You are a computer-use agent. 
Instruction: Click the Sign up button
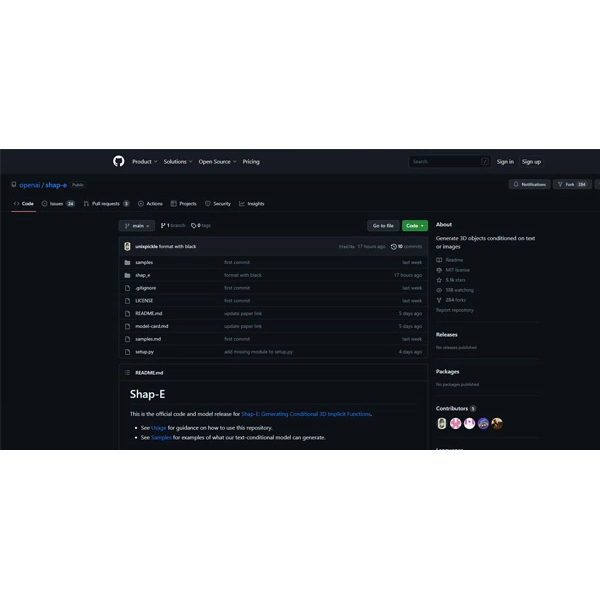(x=531, y=161)
